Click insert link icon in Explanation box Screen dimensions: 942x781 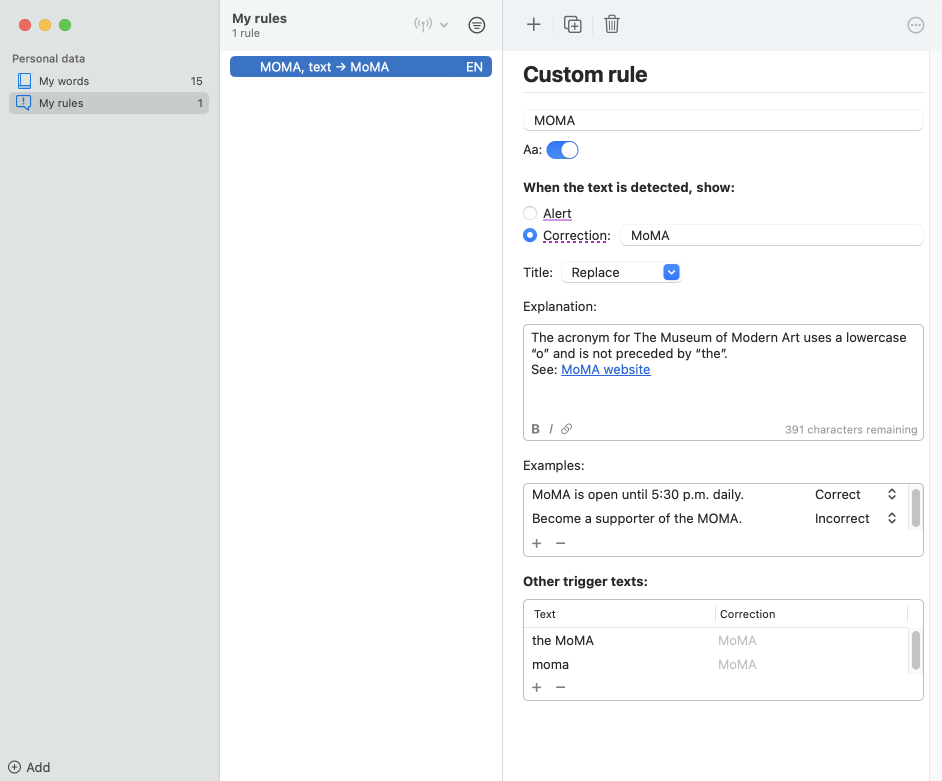click(567, 429)
